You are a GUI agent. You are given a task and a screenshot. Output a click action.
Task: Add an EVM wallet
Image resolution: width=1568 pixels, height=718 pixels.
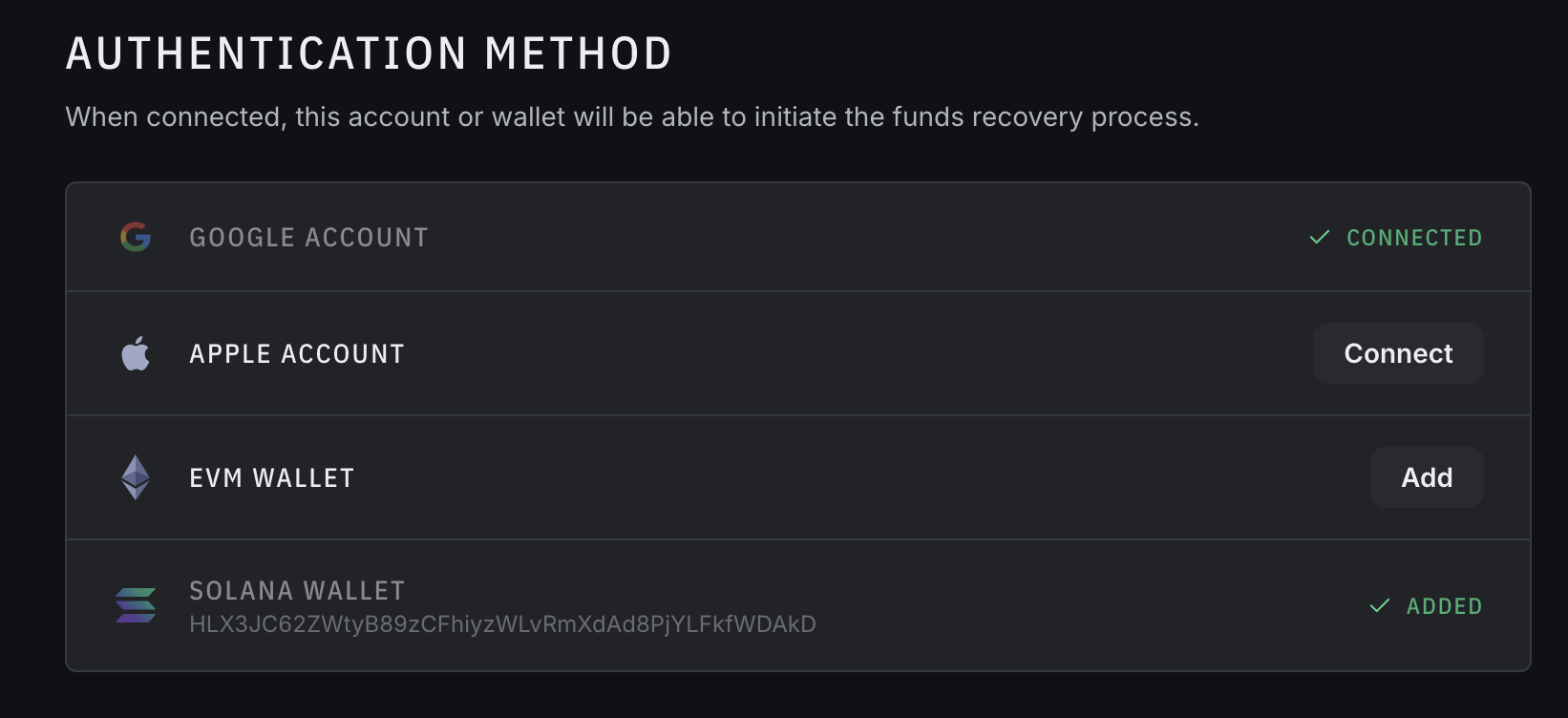click(1426, 477)
